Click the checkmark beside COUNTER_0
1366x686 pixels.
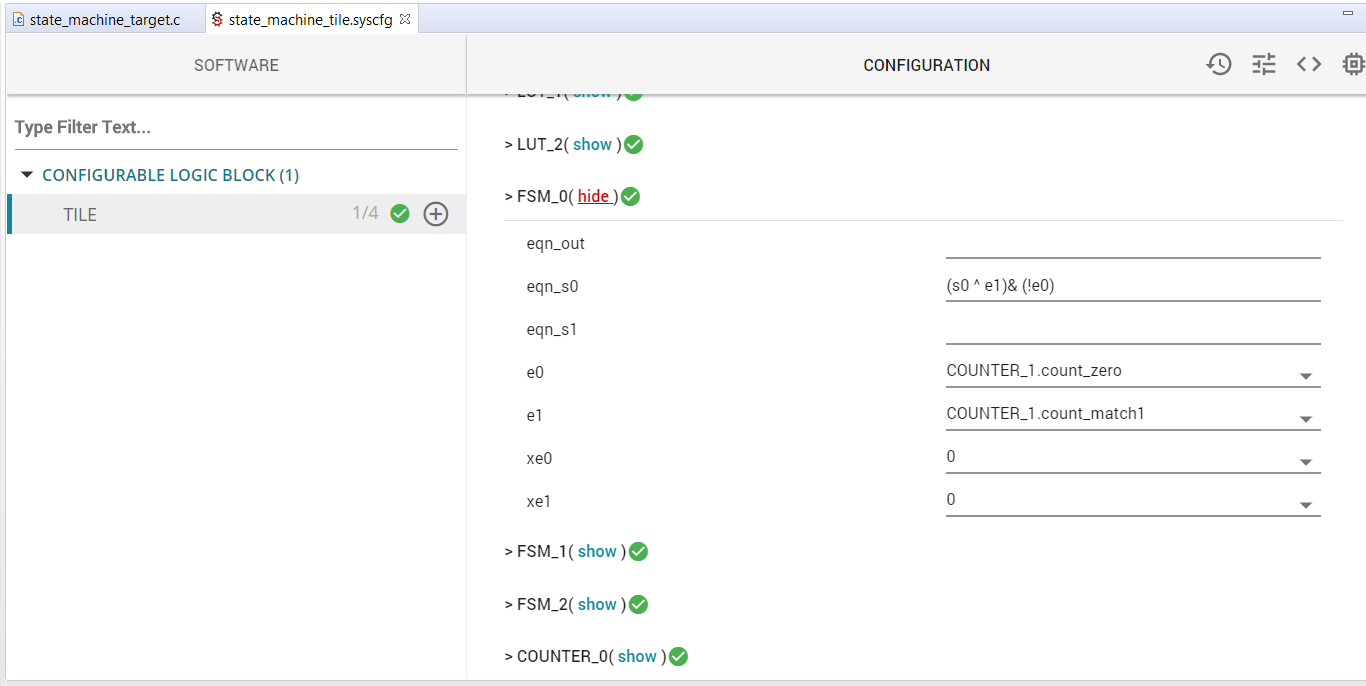pos(678,656)
